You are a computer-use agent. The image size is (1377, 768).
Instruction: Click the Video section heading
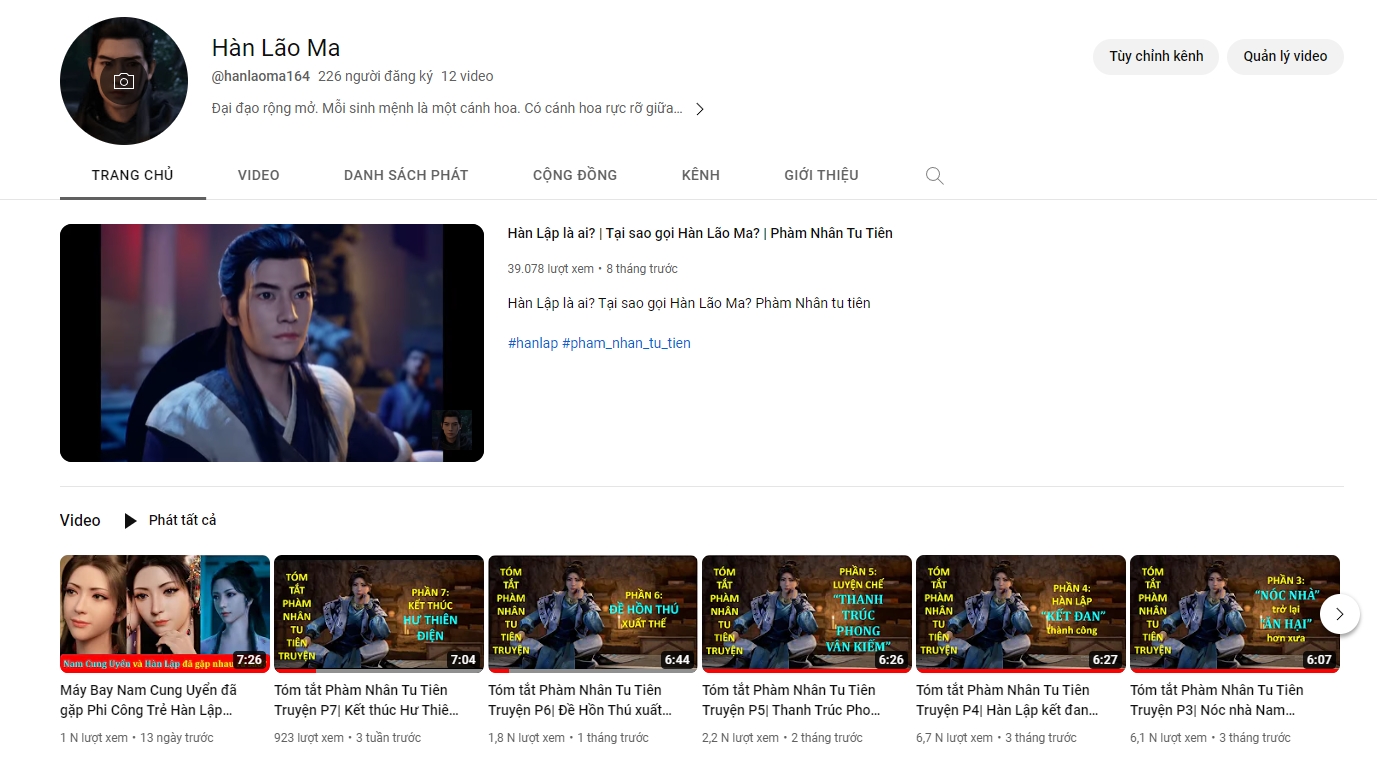pyautogui.click(x=80, y=520)
